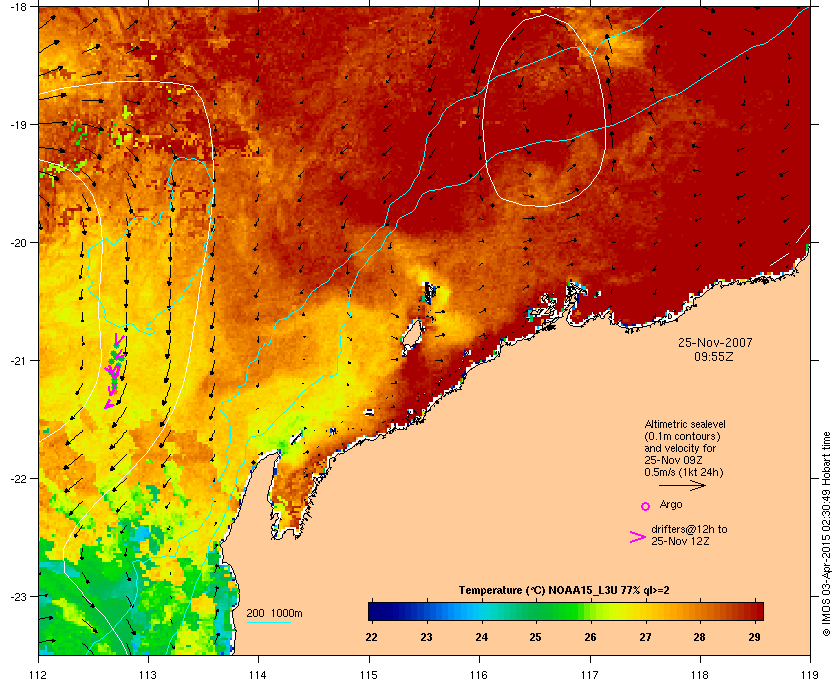Click the latitude axis label -21

pos(18,360)
